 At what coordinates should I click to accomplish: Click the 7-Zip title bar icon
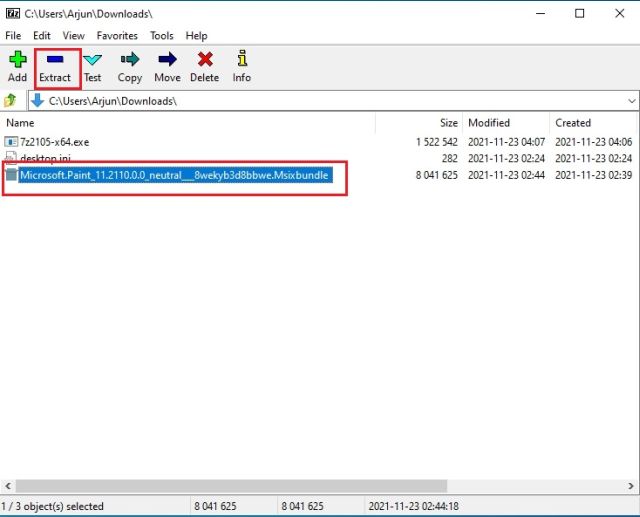(x=13, y=13)
